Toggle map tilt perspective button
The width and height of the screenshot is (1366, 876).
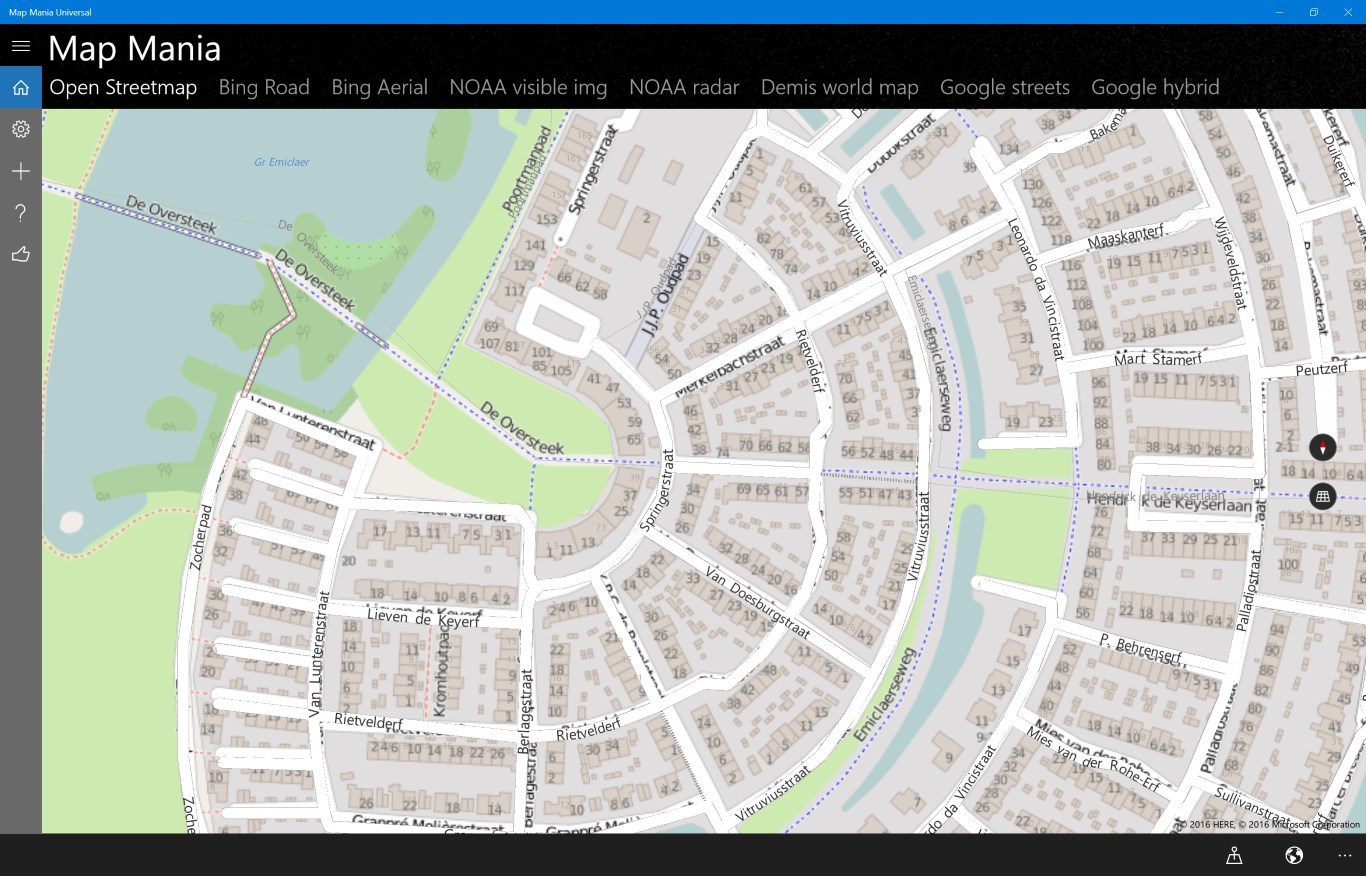(1322, 495)
